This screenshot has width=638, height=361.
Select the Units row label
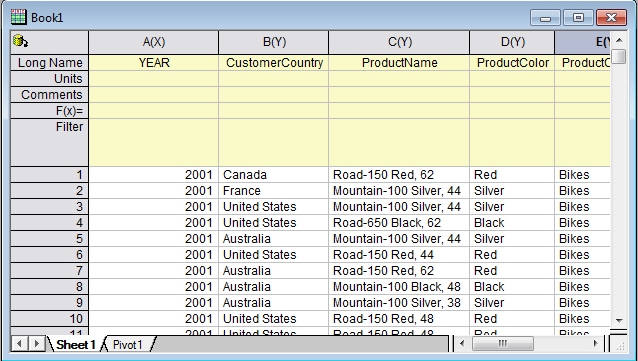point(49,79)
